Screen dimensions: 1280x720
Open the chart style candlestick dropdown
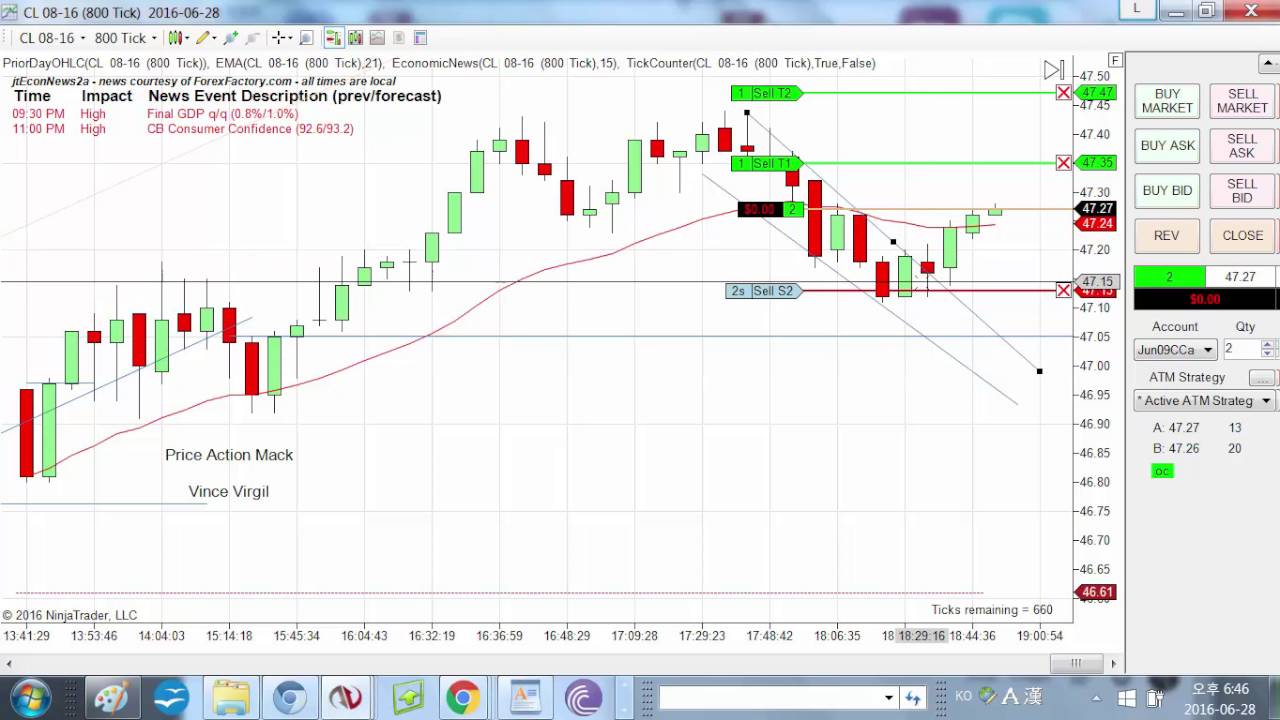click(x=178, y=38)
